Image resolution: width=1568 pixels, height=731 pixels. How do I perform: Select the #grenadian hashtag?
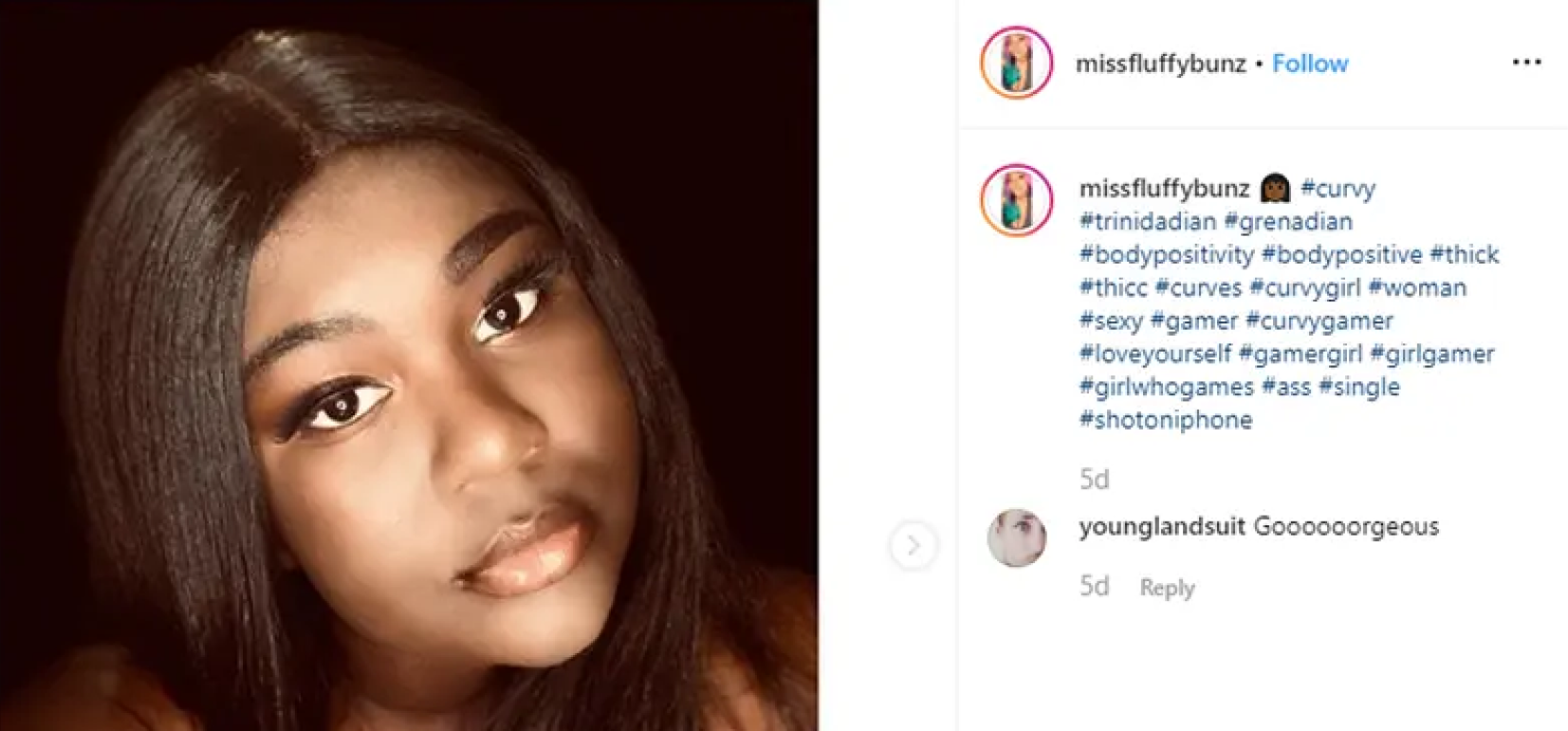pos(1288,222)
